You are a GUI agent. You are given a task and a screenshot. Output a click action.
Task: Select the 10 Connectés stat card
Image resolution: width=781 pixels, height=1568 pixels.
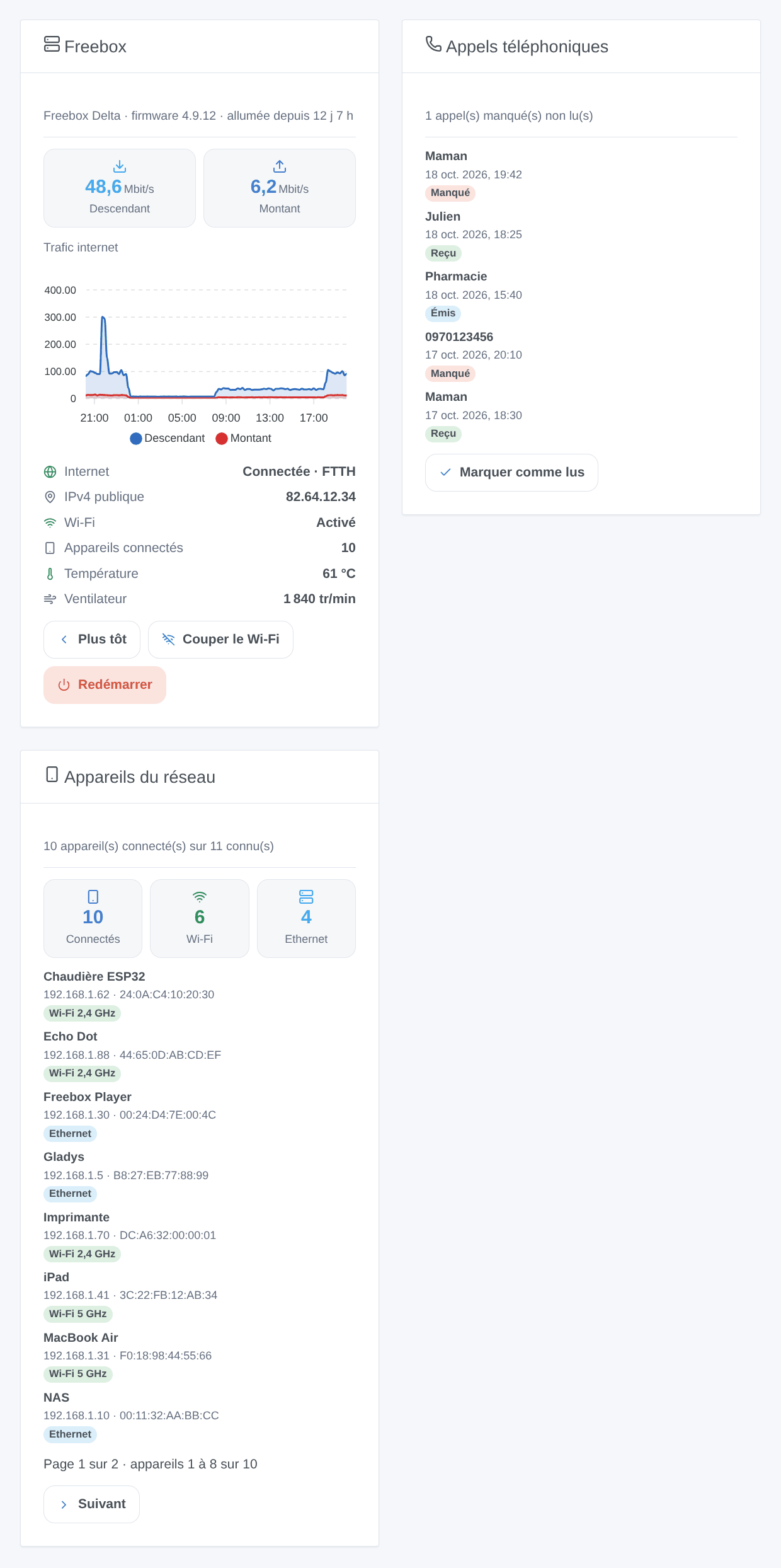[93, 918]
